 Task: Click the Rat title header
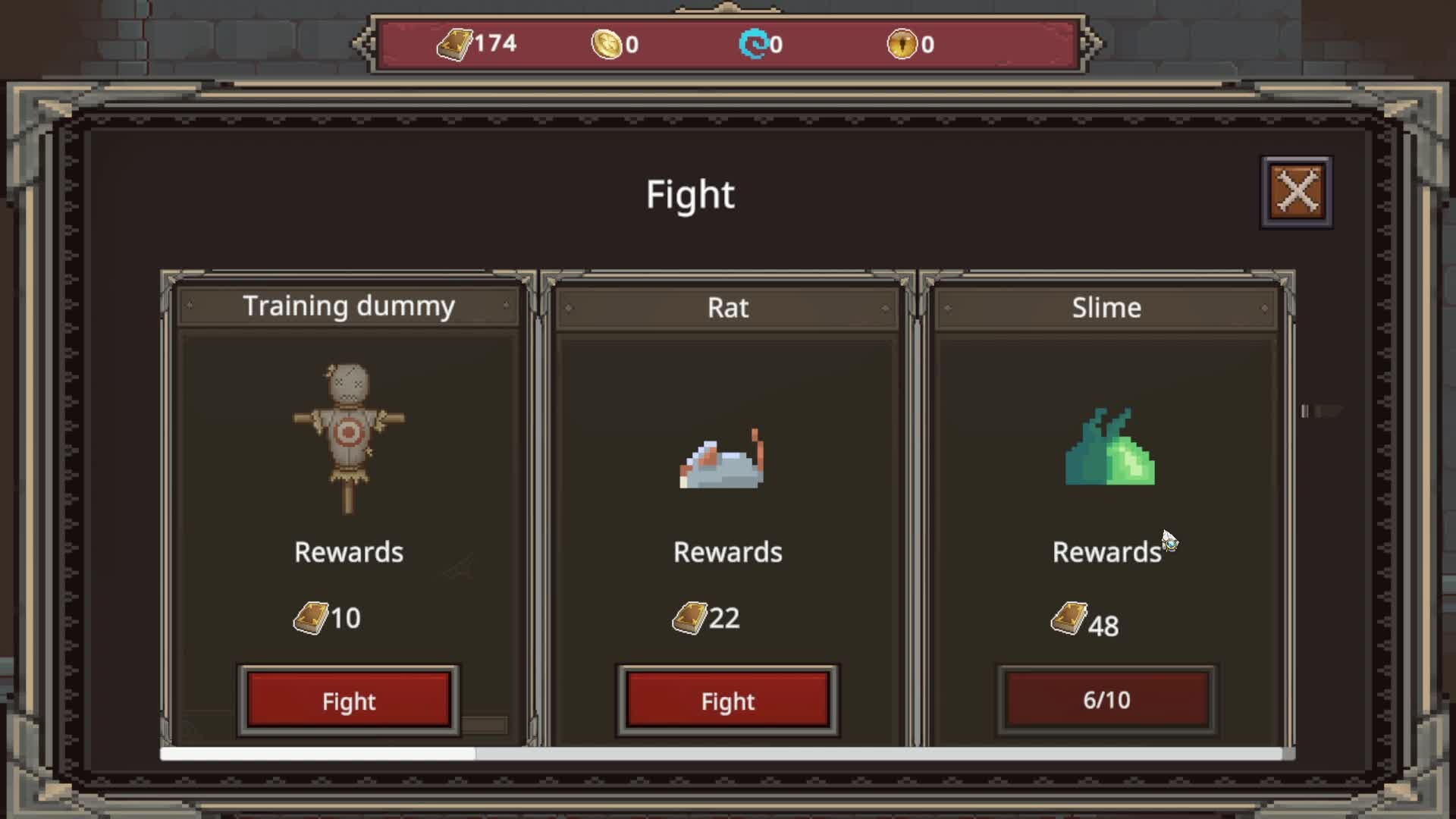click(728, 308)
